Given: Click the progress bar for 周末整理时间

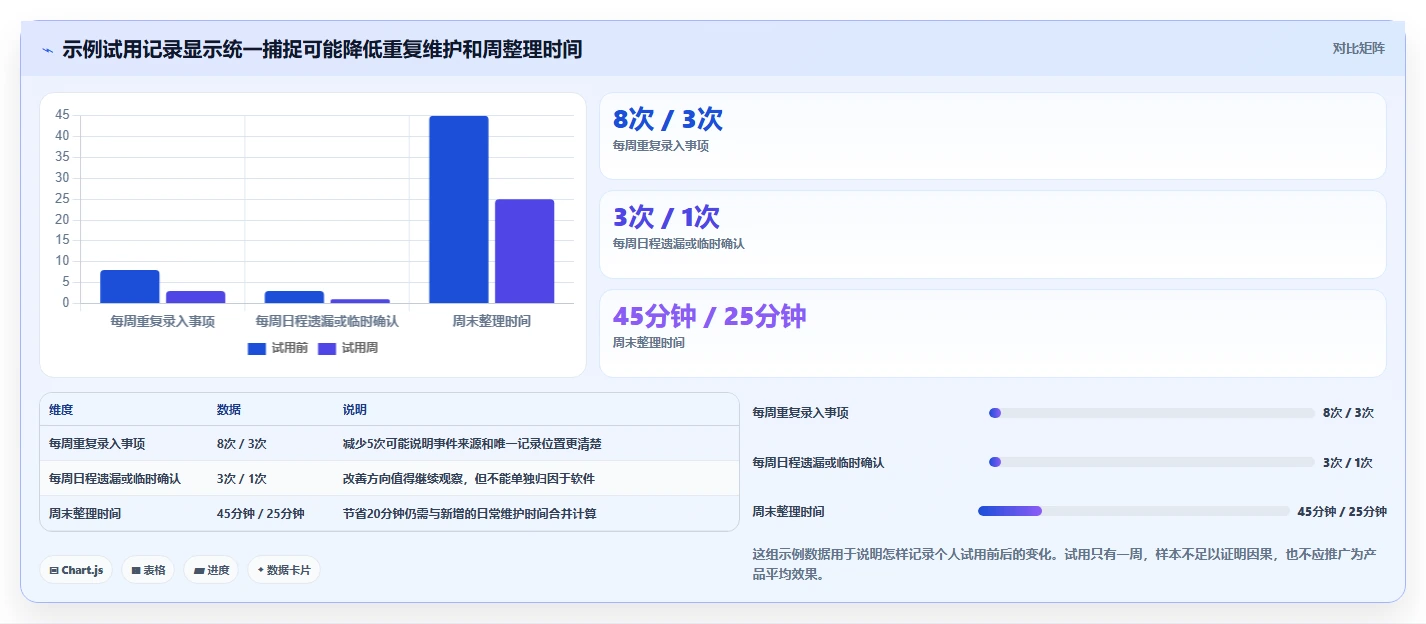Looking at the screenshot, I should point(1134,511).
